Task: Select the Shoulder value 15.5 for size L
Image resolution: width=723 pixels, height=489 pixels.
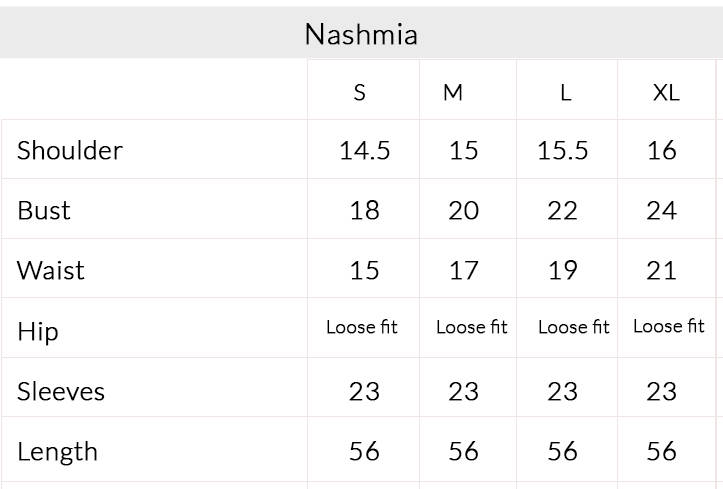Action: point(563,150)
